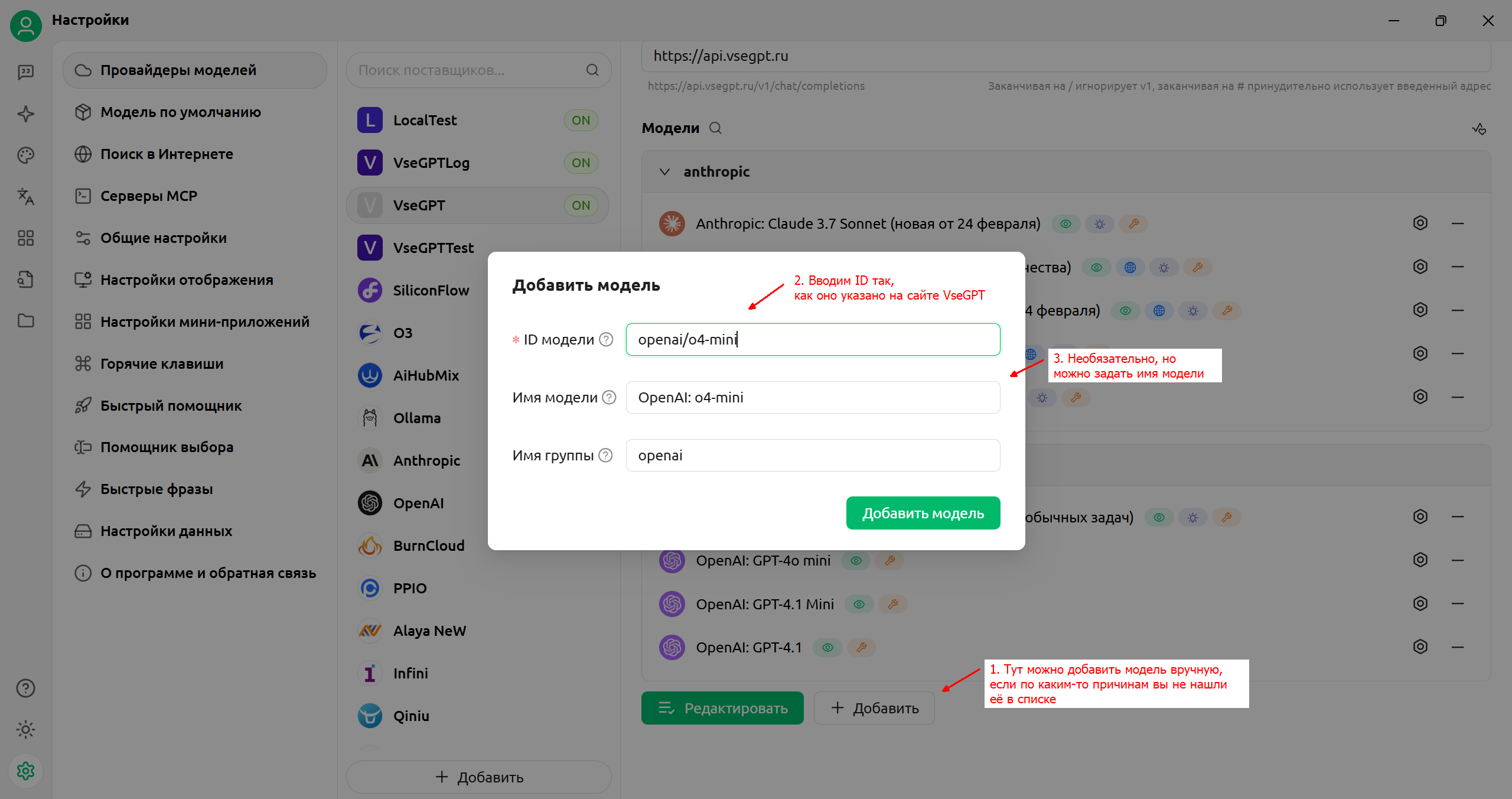Open the paintings palette icon in sidebar
The image size is (1512, 799).
(25, 155)
